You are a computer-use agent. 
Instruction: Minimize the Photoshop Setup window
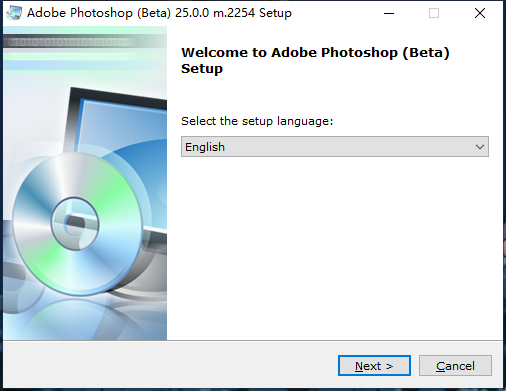tap(389, 13)
